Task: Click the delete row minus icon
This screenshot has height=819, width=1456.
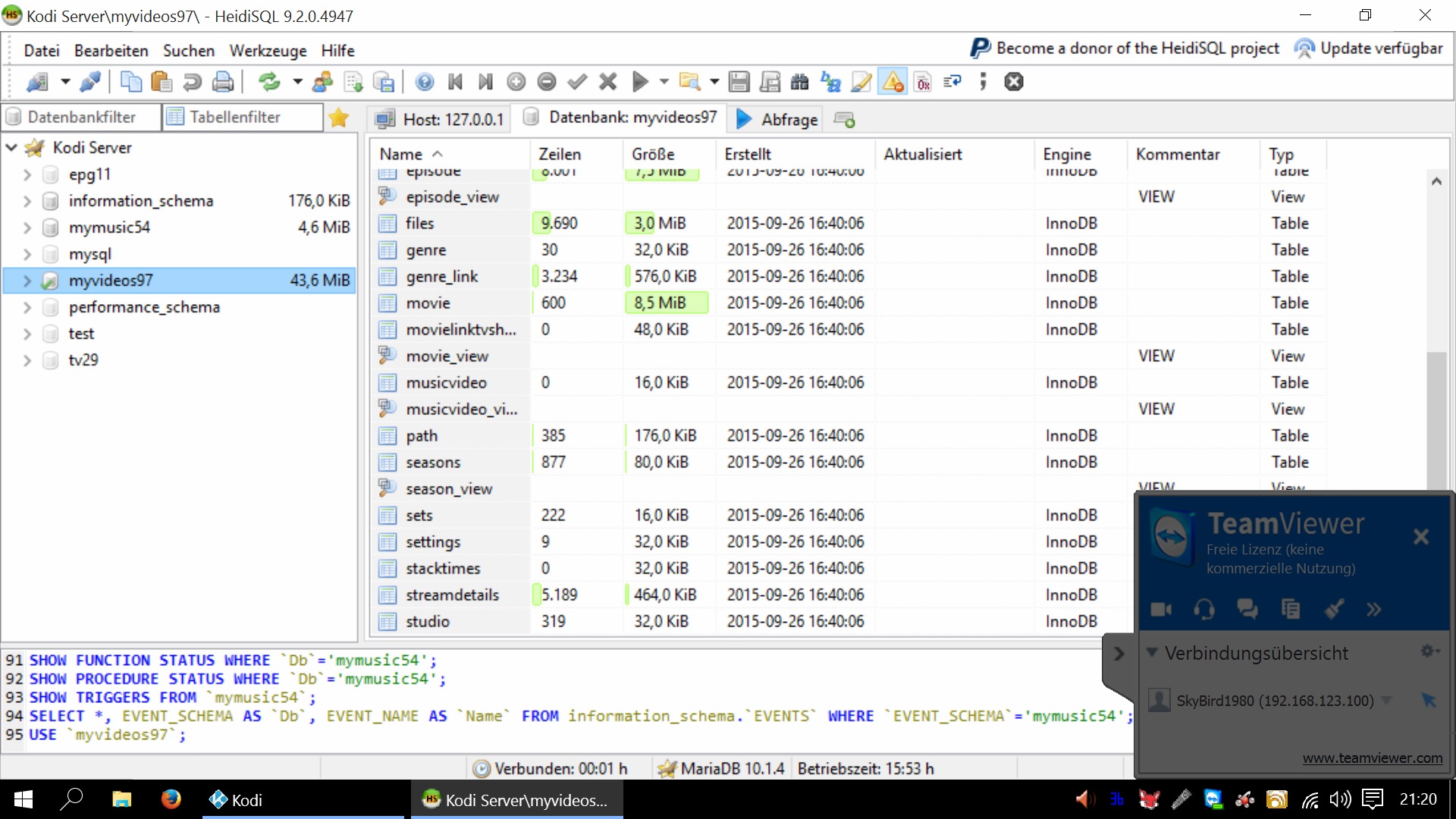Action: coord(546,81)
